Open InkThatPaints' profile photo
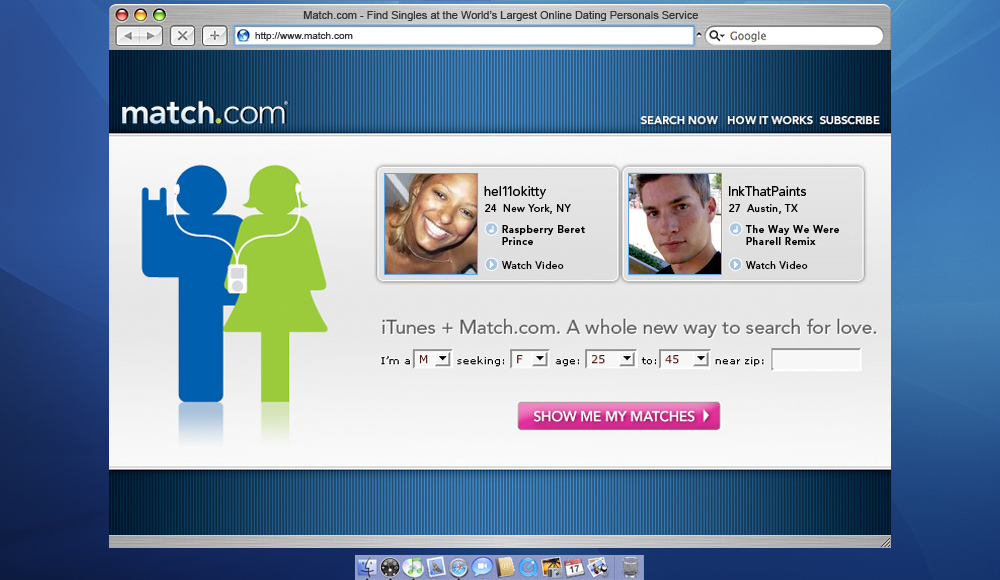This screenshot has width=1000, height=580. click(675, 224)
